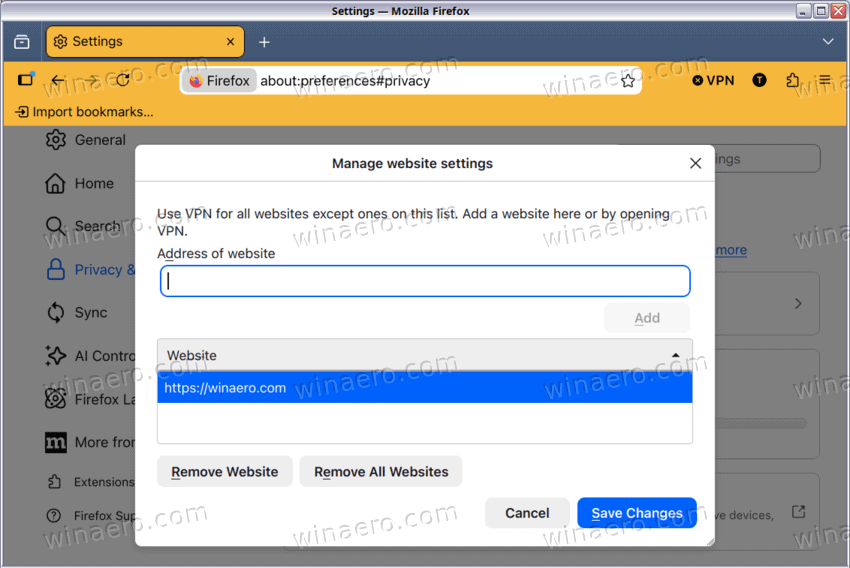Go forward with the right arrow button
This screenshot has height=568, width=850.
click(x=90, y=80)
